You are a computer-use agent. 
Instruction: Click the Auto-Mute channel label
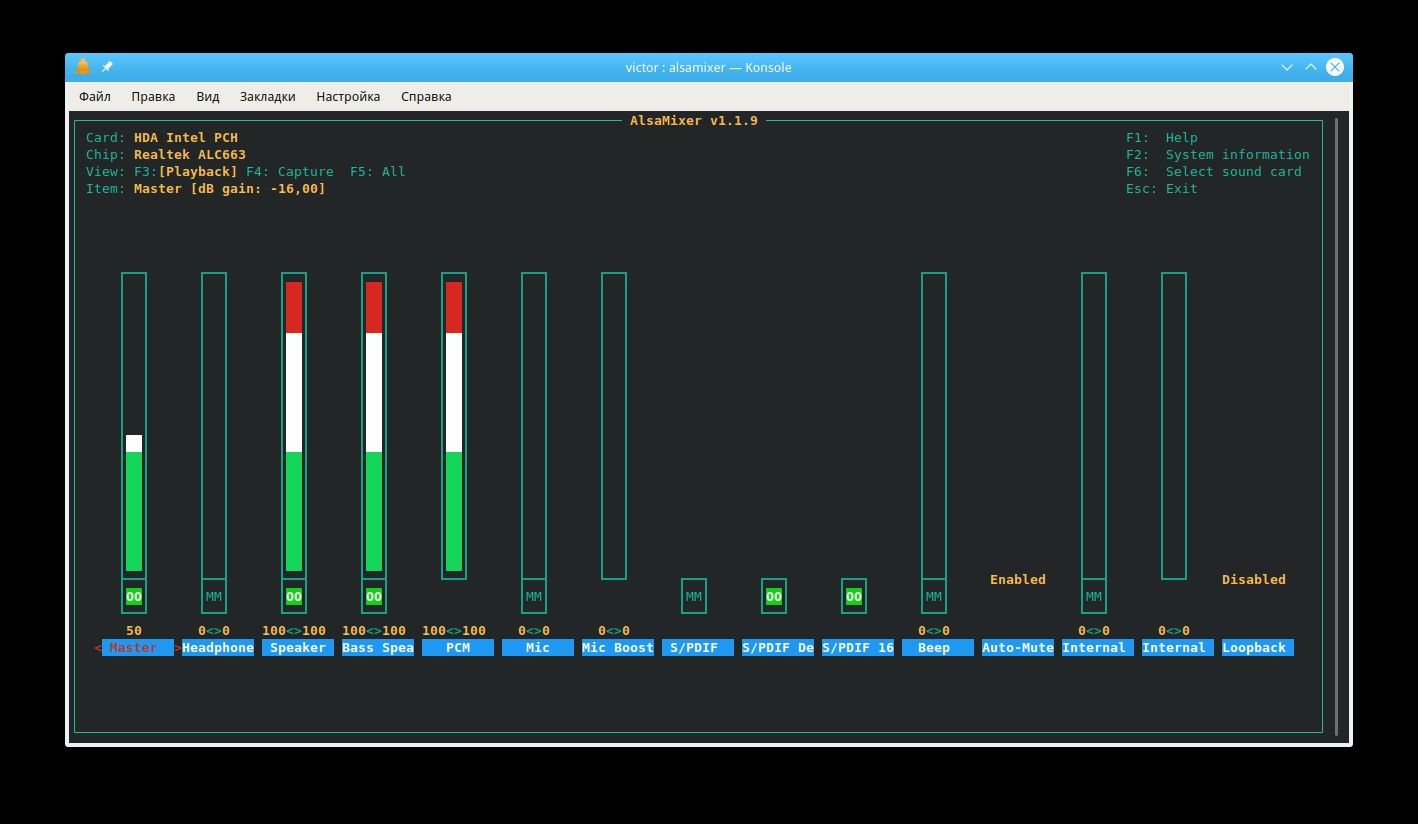coord(1018,648)
